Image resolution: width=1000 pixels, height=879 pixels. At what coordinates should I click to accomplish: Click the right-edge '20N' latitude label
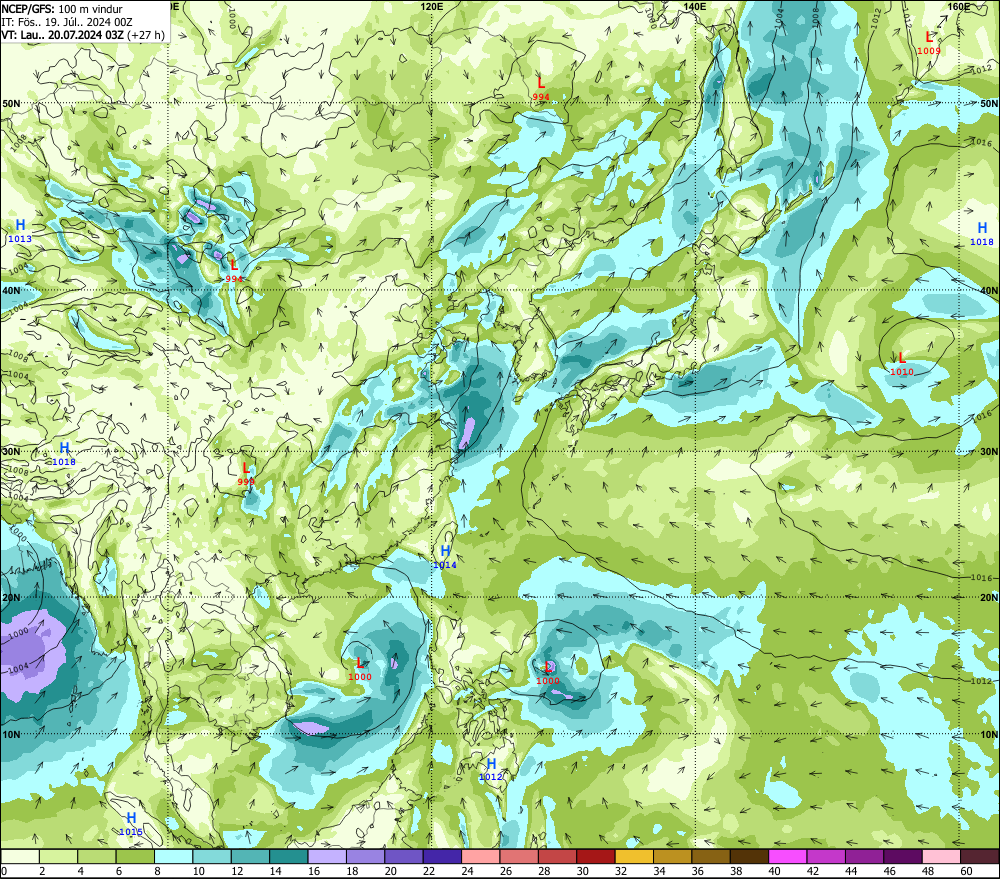[x=989, y=598]
